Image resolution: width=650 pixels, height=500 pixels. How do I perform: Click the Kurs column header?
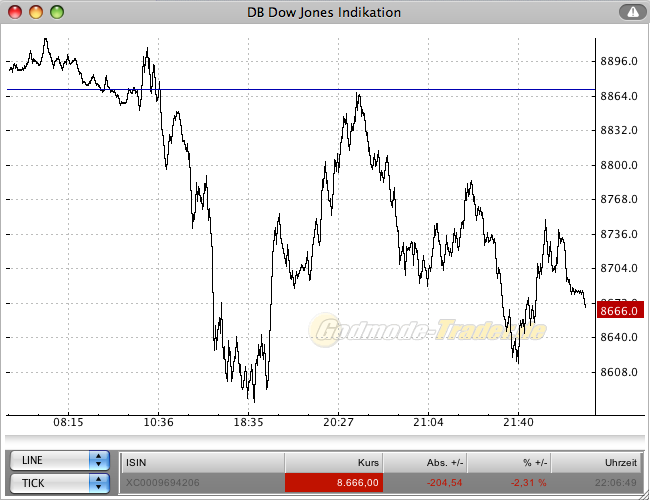[334, 463]
